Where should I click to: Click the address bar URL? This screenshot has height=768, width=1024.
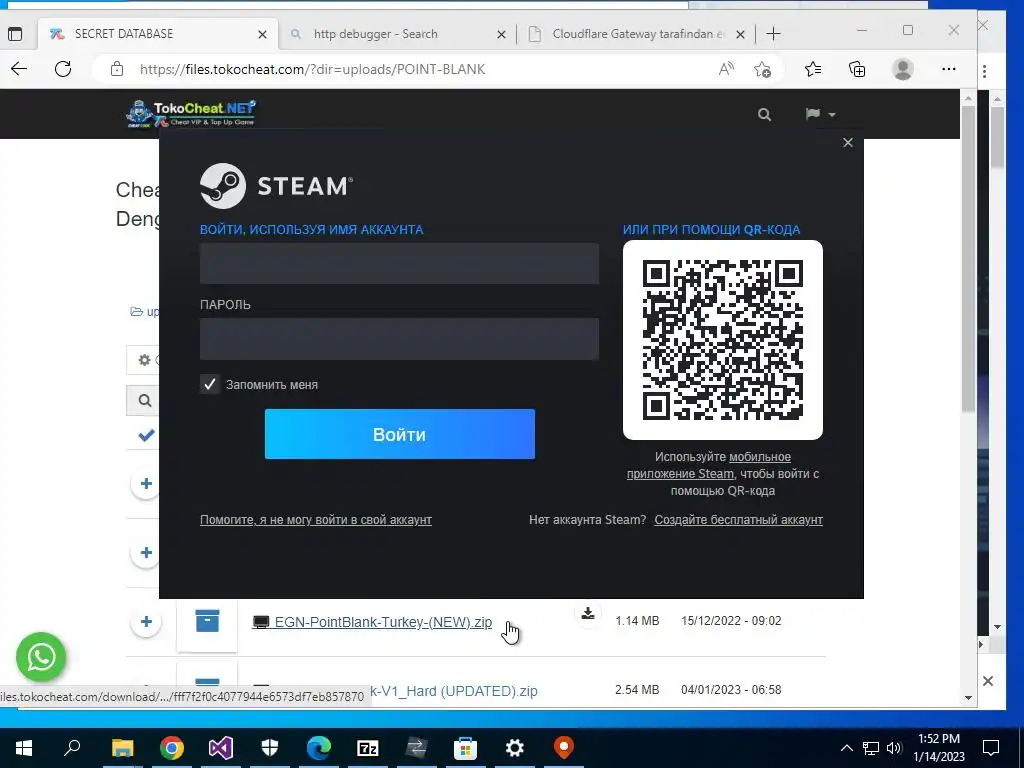312,69
